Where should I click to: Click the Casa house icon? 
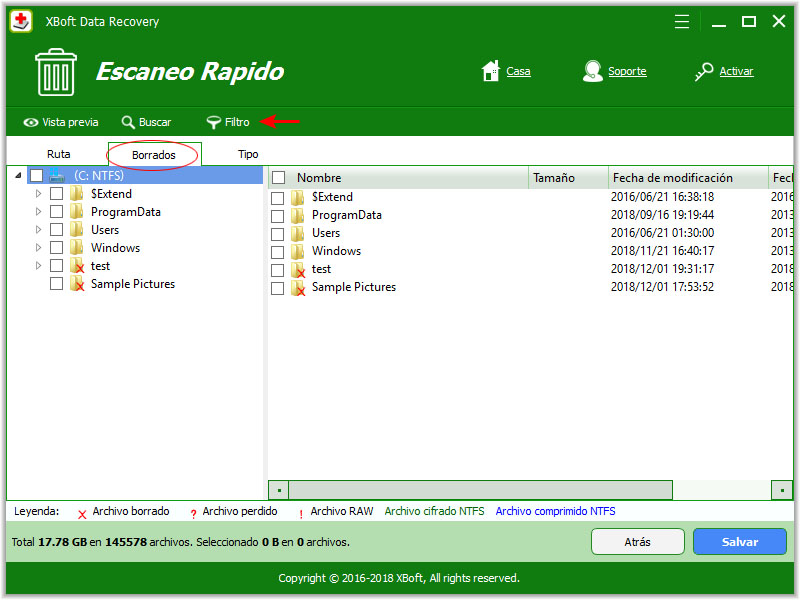coord(491,71)
